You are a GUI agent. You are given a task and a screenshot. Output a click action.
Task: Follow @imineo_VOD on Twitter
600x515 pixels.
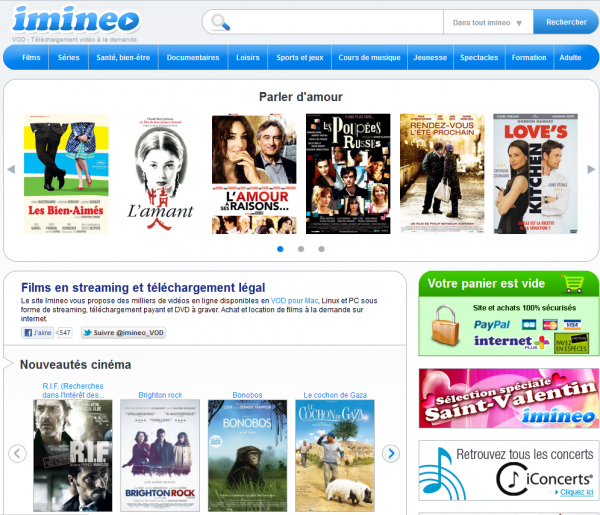tap(123, 332)
